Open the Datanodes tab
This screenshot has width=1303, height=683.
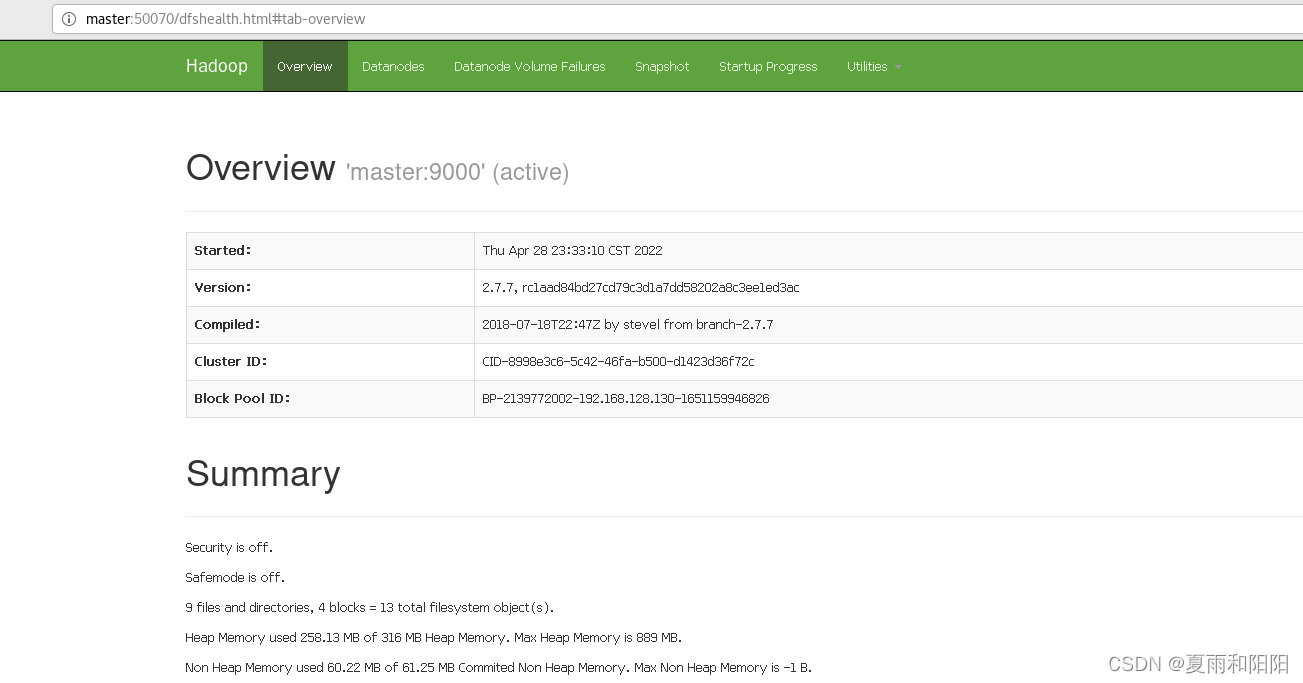[393, 66]
